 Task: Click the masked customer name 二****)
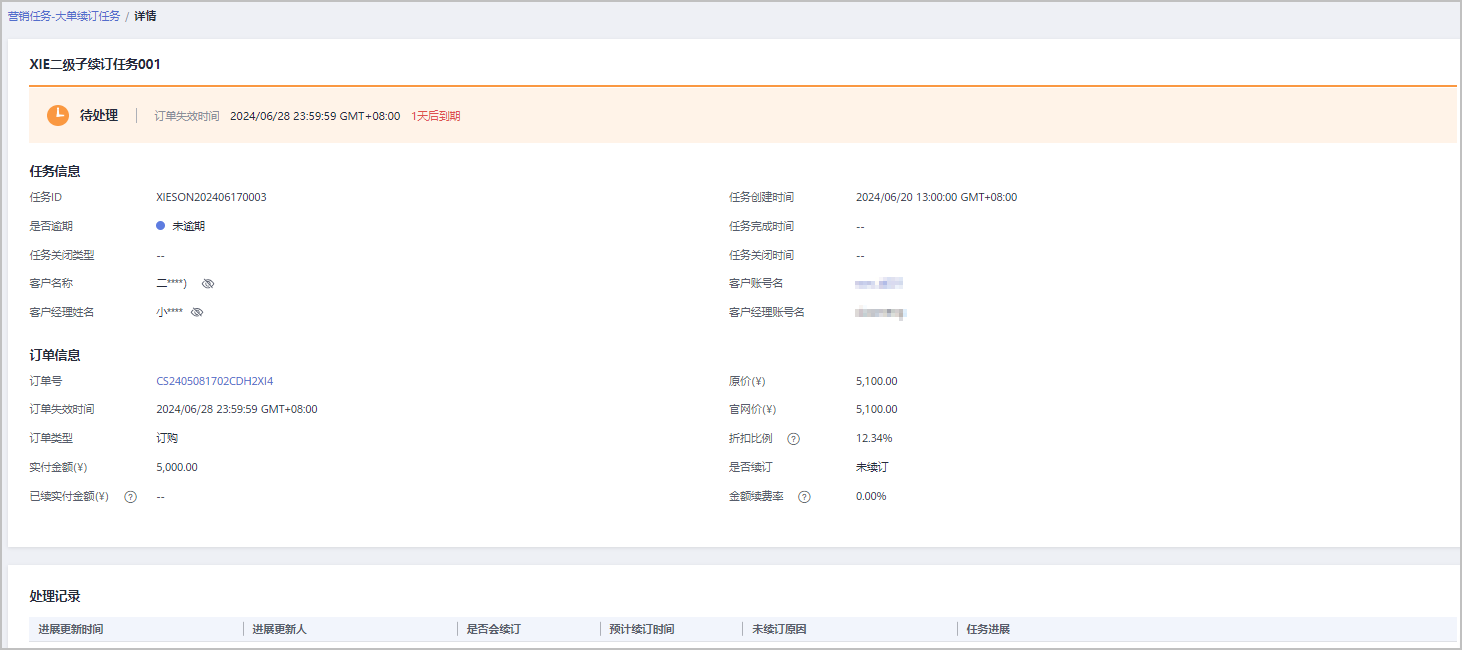point(172,284)
